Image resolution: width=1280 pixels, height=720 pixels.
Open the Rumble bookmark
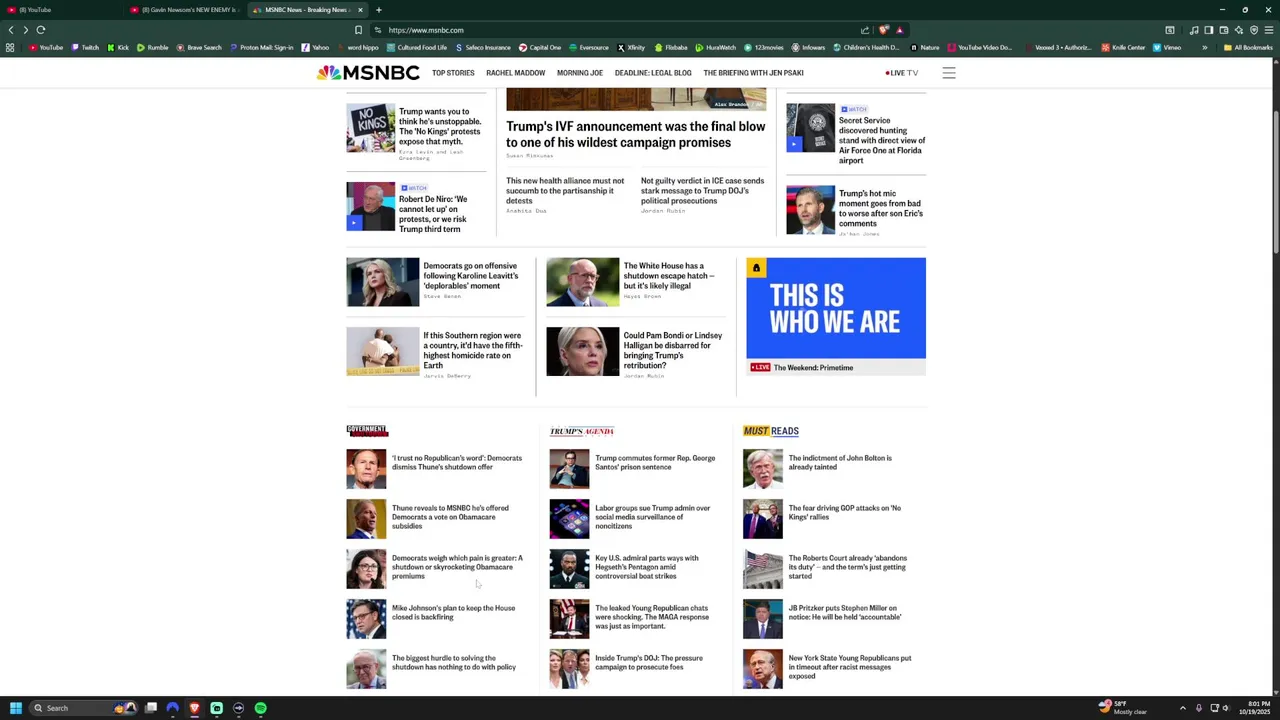pyautogui.click(x=153, y=47)
